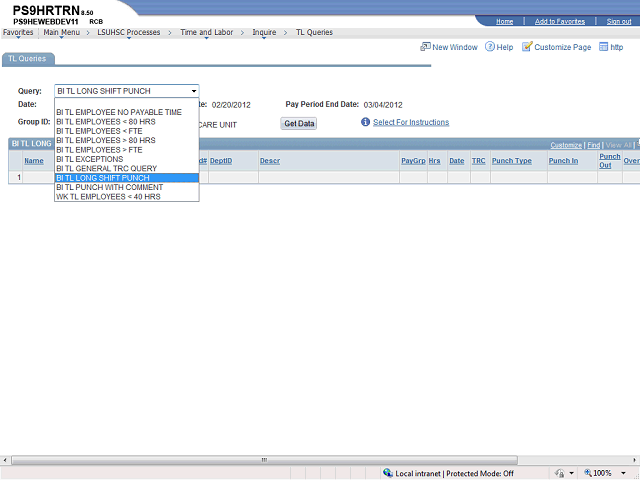The image size is (640, 480).
Task: Select BI TL LONG SHIFT PUNCH option in list
Action: tap(127, 178)
